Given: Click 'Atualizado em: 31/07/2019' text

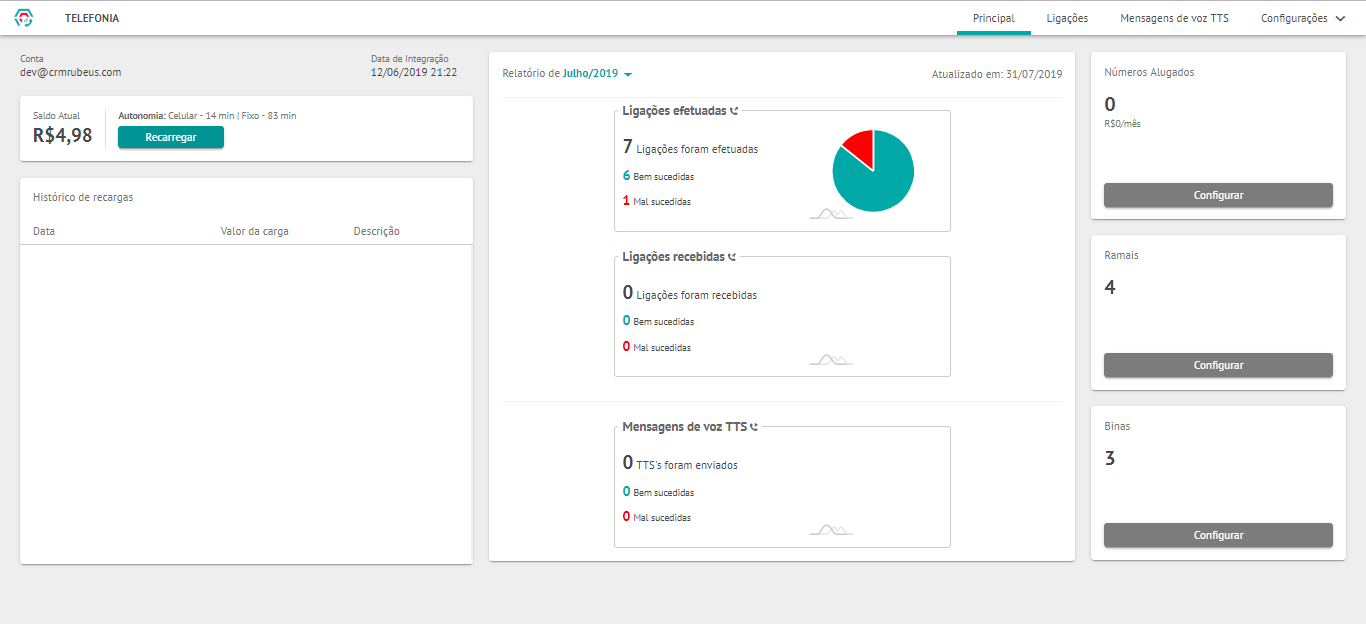Looking at the screenshot, I should pyautogui.click(x=997, y=74).
